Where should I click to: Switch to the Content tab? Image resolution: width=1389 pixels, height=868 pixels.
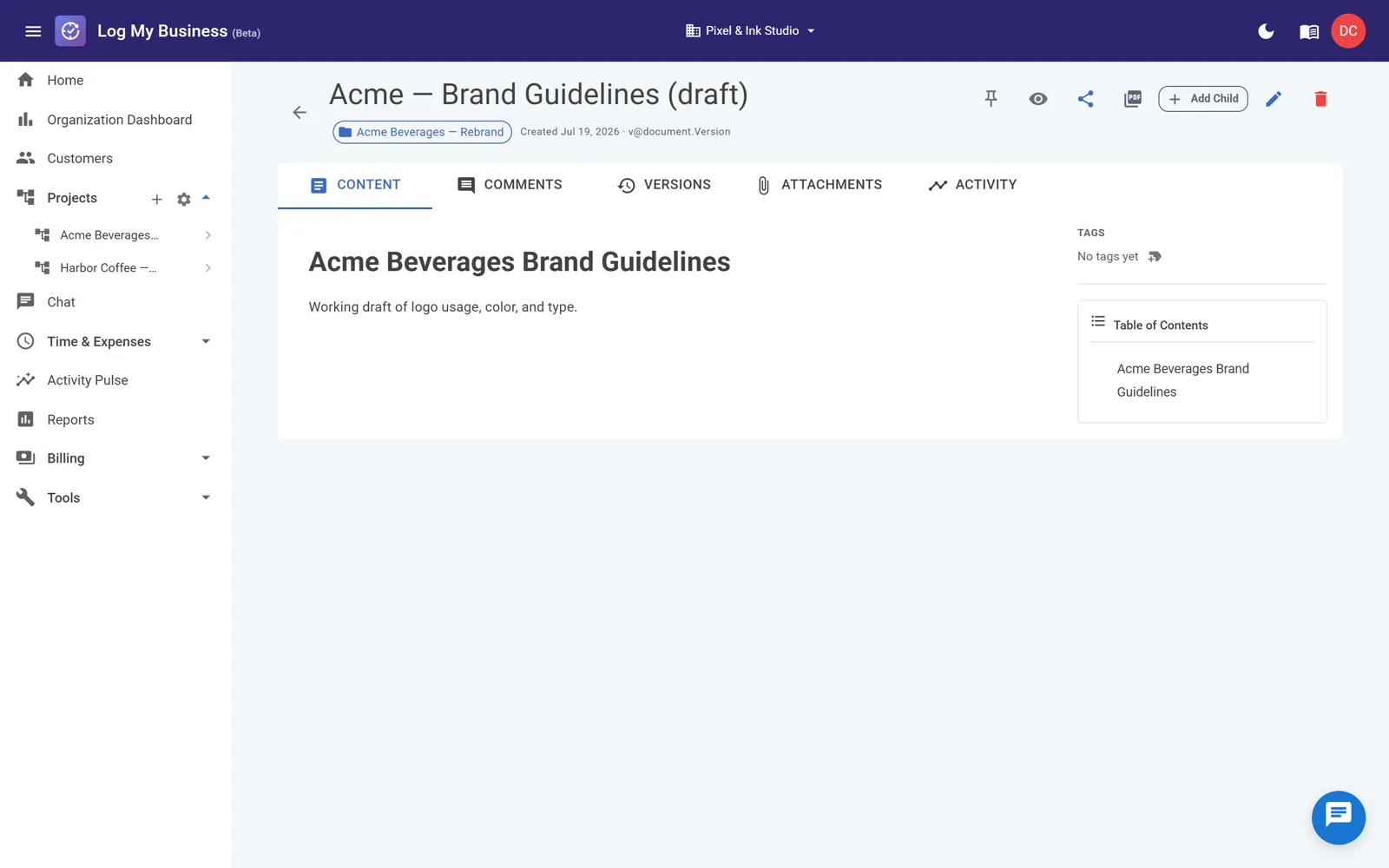[355, 185]
